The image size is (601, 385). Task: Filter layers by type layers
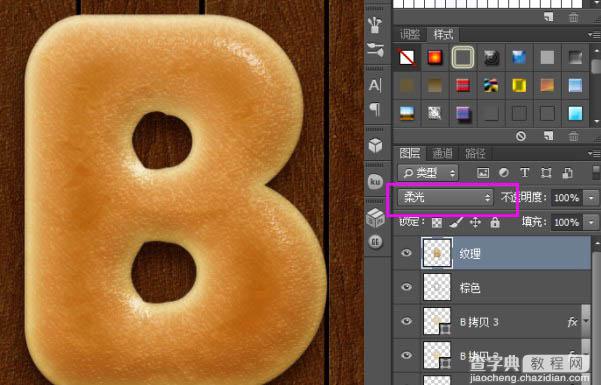[x=524, y=173]
